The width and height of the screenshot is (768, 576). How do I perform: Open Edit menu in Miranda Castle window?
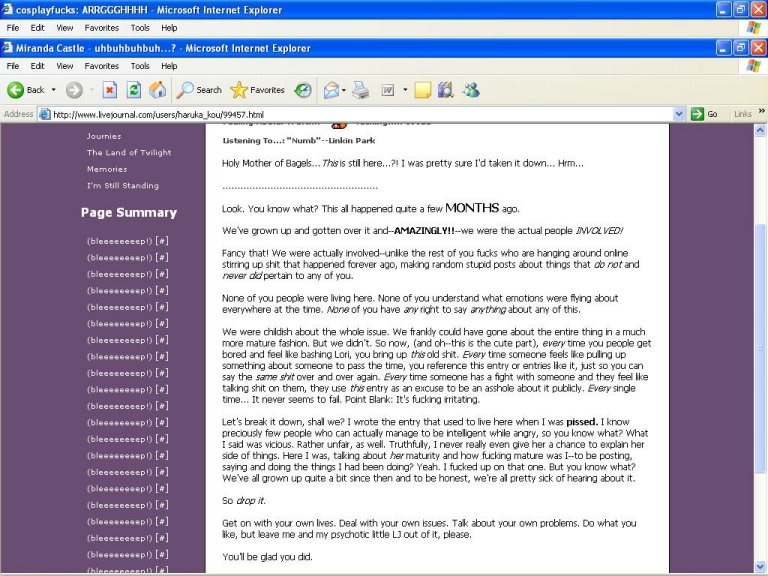click(x=37, y=66)
